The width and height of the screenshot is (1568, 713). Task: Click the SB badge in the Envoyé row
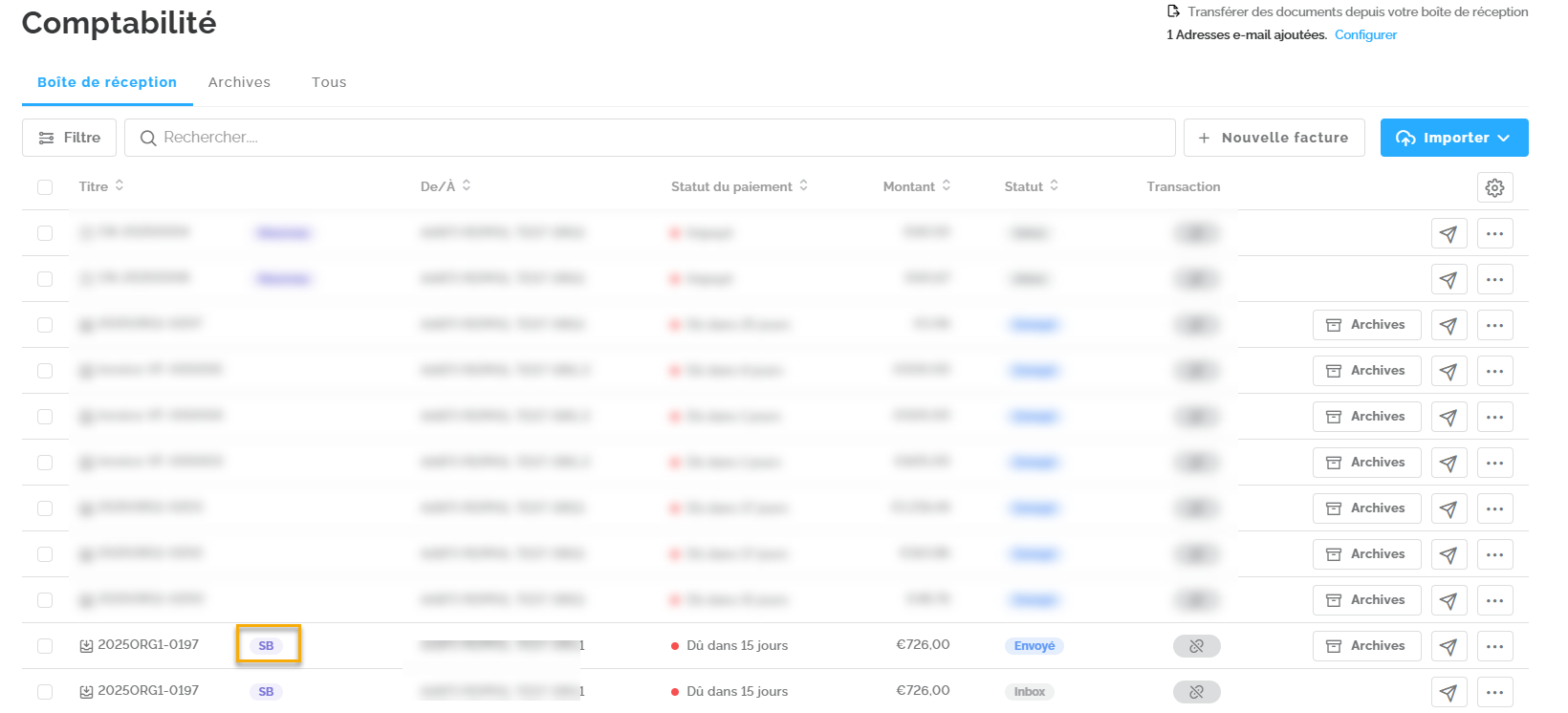click(266, 646)
